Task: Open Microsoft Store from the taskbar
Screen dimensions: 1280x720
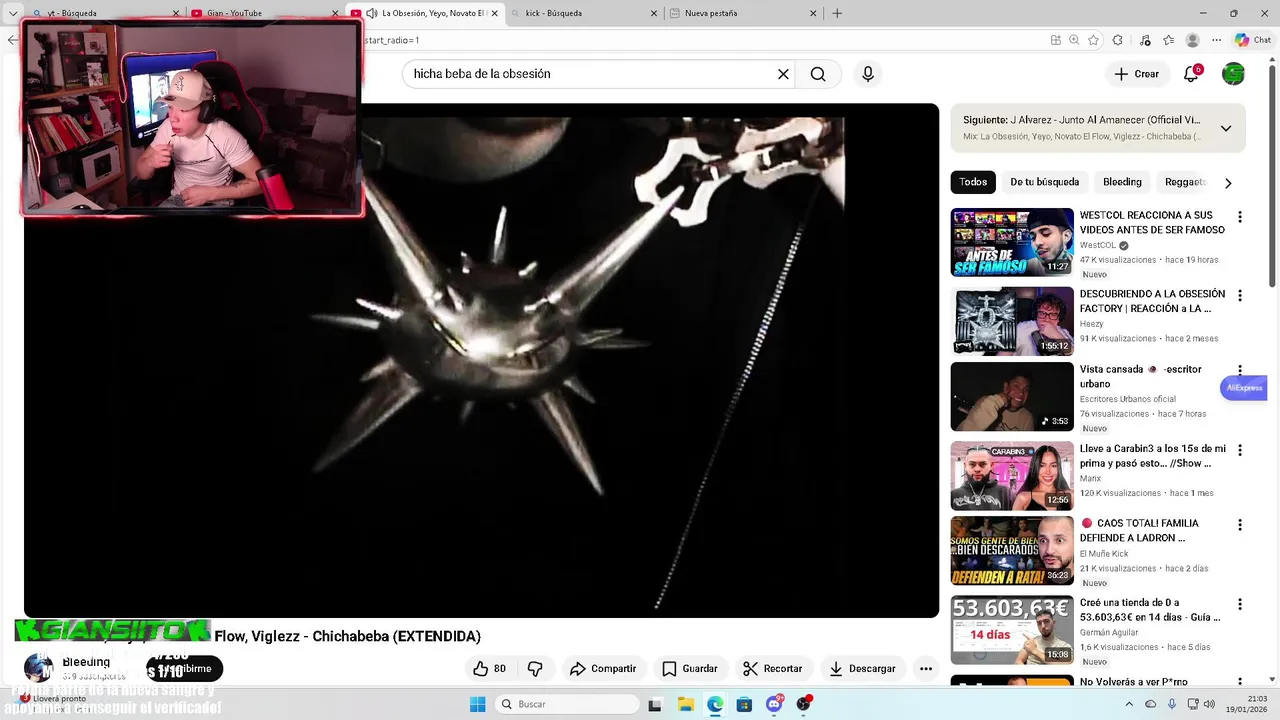Action: (744, 704)
